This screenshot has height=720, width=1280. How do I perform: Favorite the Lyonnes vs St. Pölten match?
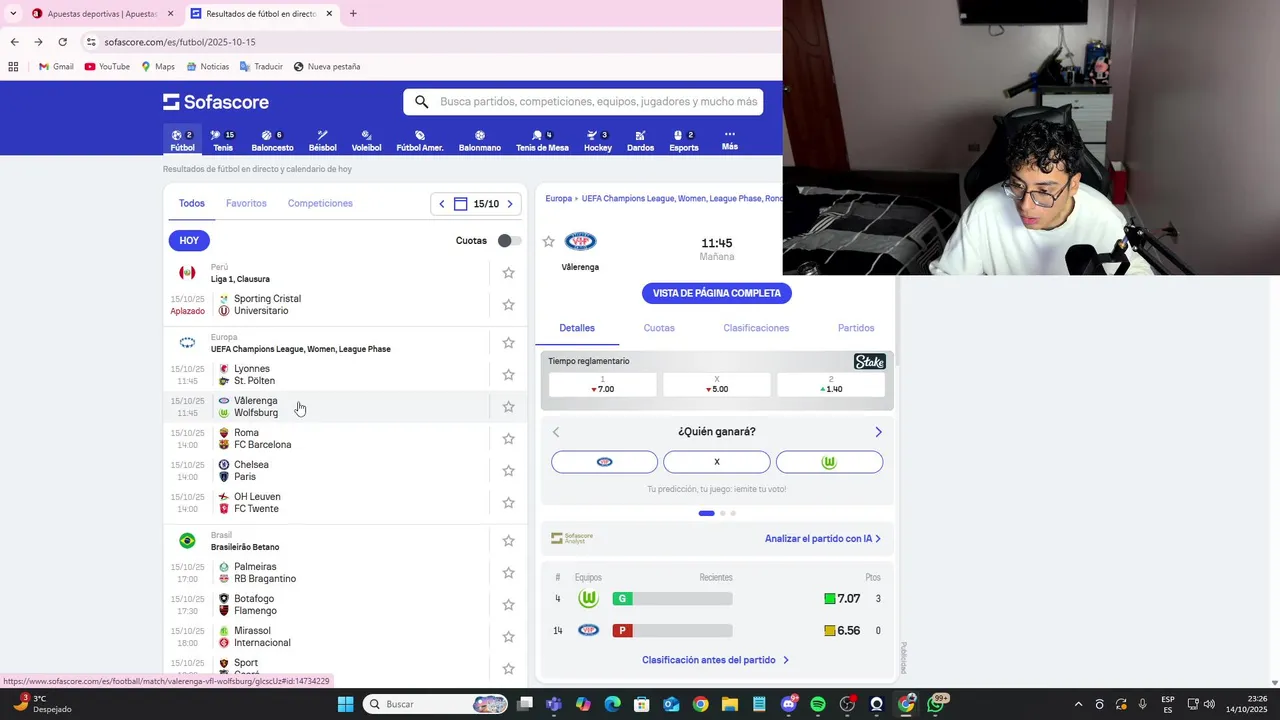(x=508, y=375)
